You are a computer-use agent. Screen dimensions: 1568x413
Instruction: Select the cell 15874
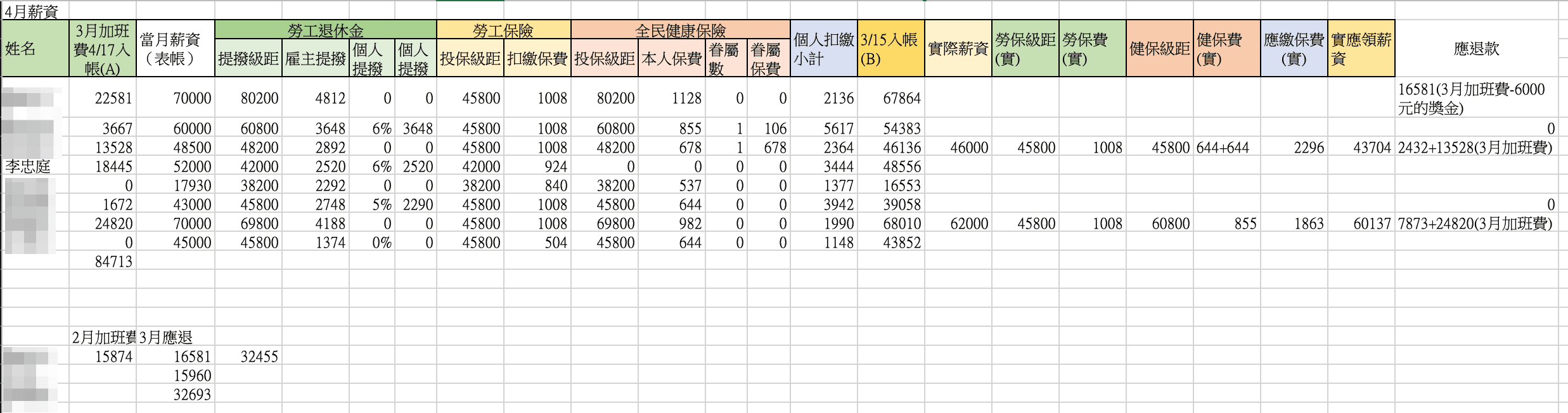point(103,357)
